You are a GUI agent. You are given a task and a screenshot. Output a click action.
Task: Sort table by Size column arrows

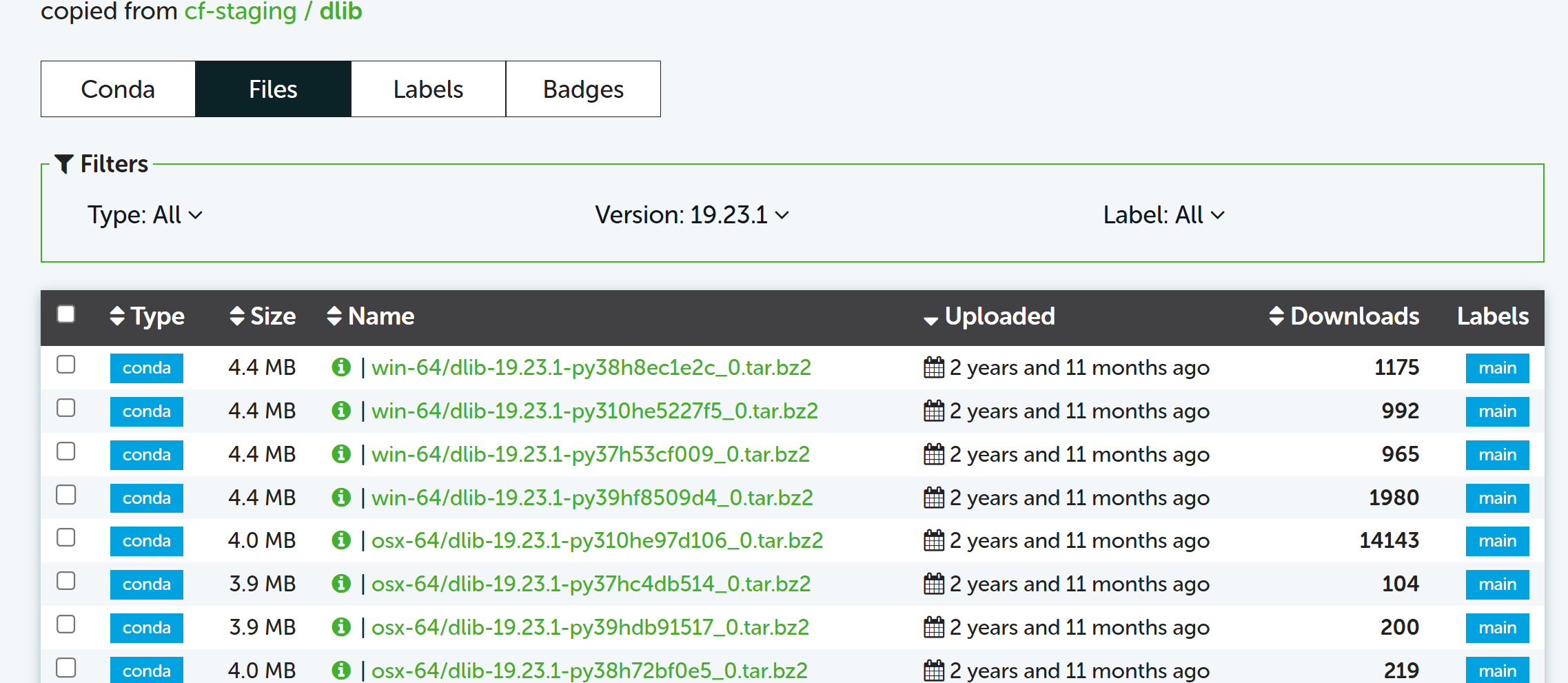(237, 316)
